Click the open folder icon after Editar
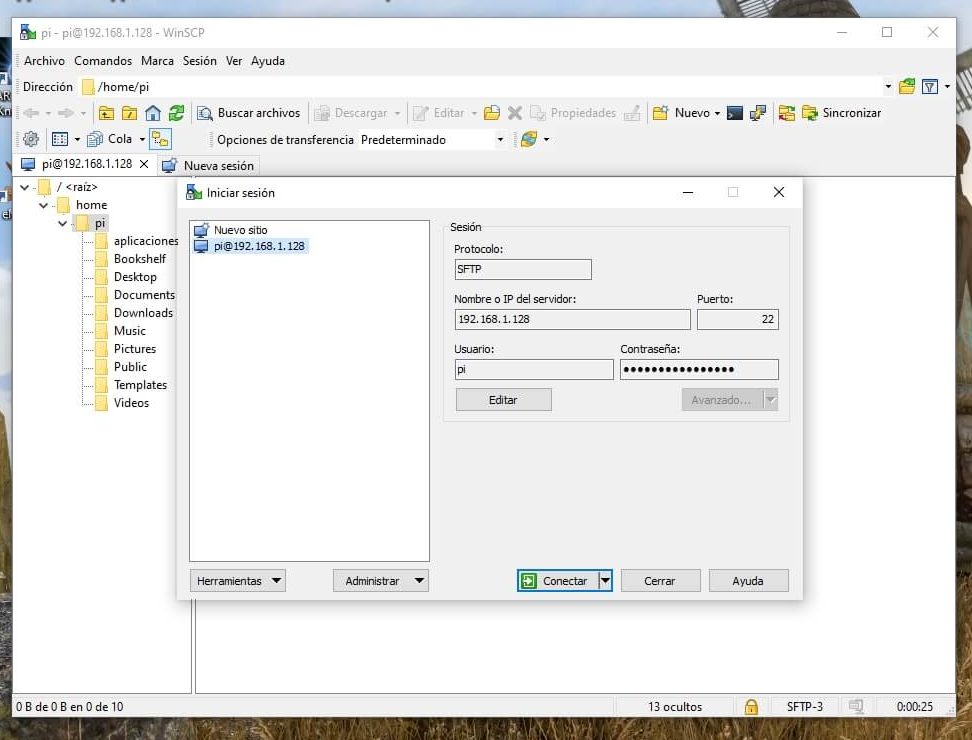 [x=492, y=113]
